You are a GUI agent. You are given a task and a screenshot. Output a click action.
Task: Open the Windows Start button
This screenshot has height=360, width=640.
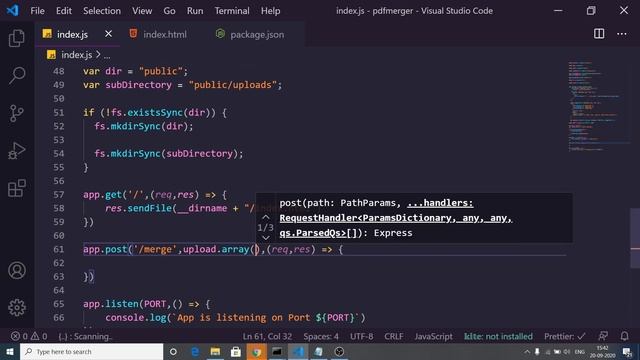(9, 351)
